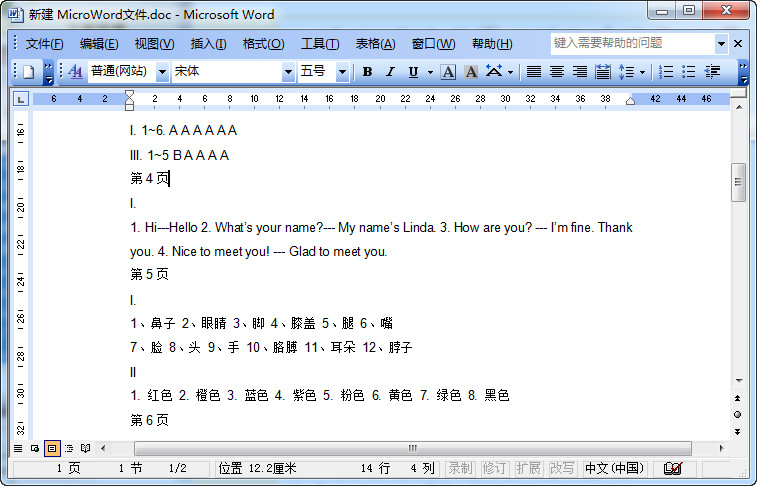
Task: Toggle Italic formatting
Action: [390, 72]
